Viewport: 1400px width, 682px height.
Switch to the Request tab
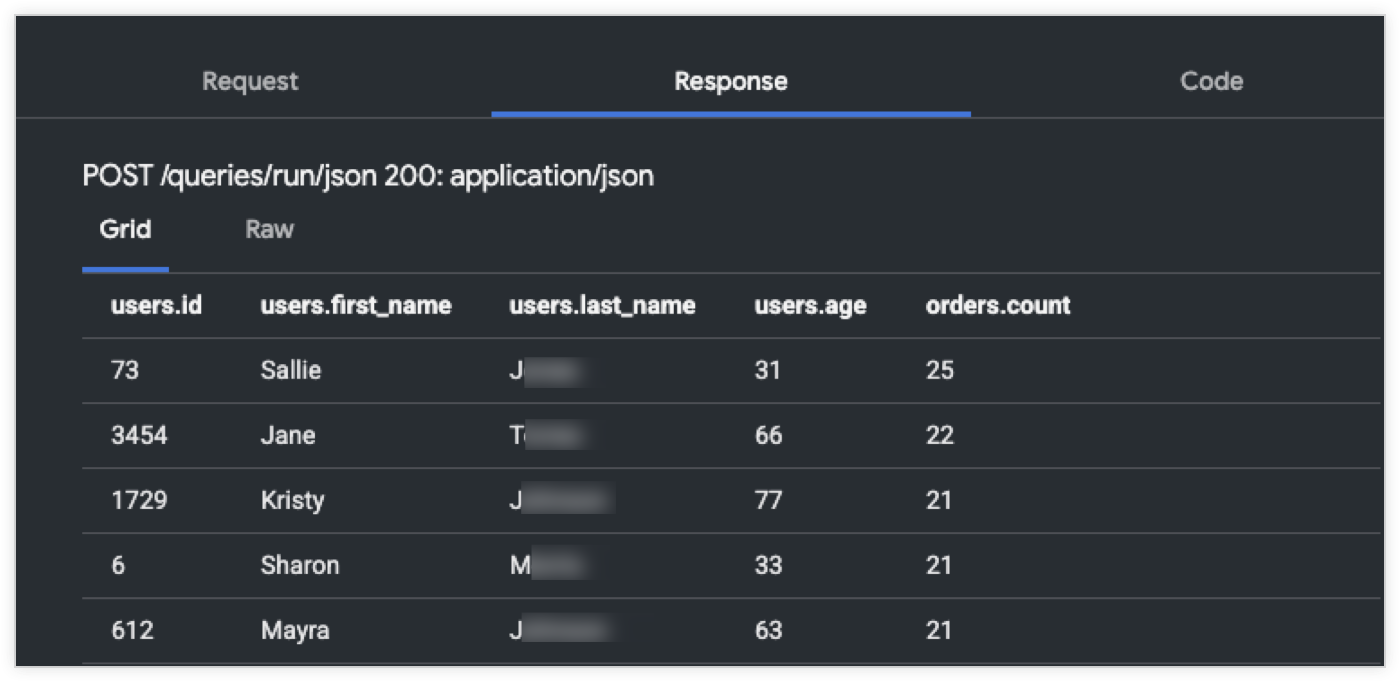pyautogui.click(x=250, y=81)
